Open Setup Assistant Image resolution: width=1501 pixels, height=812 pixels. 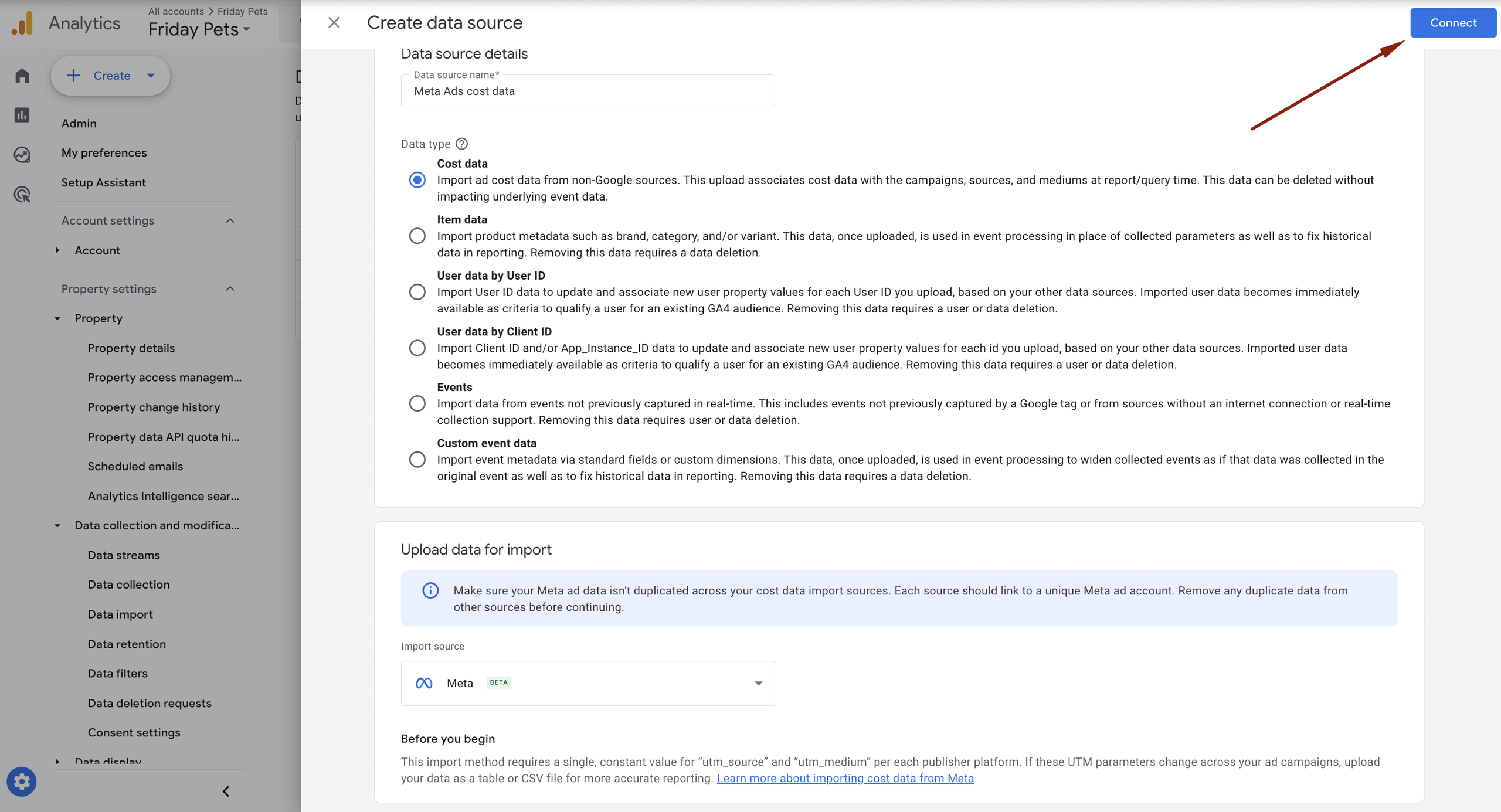point(104,182)
